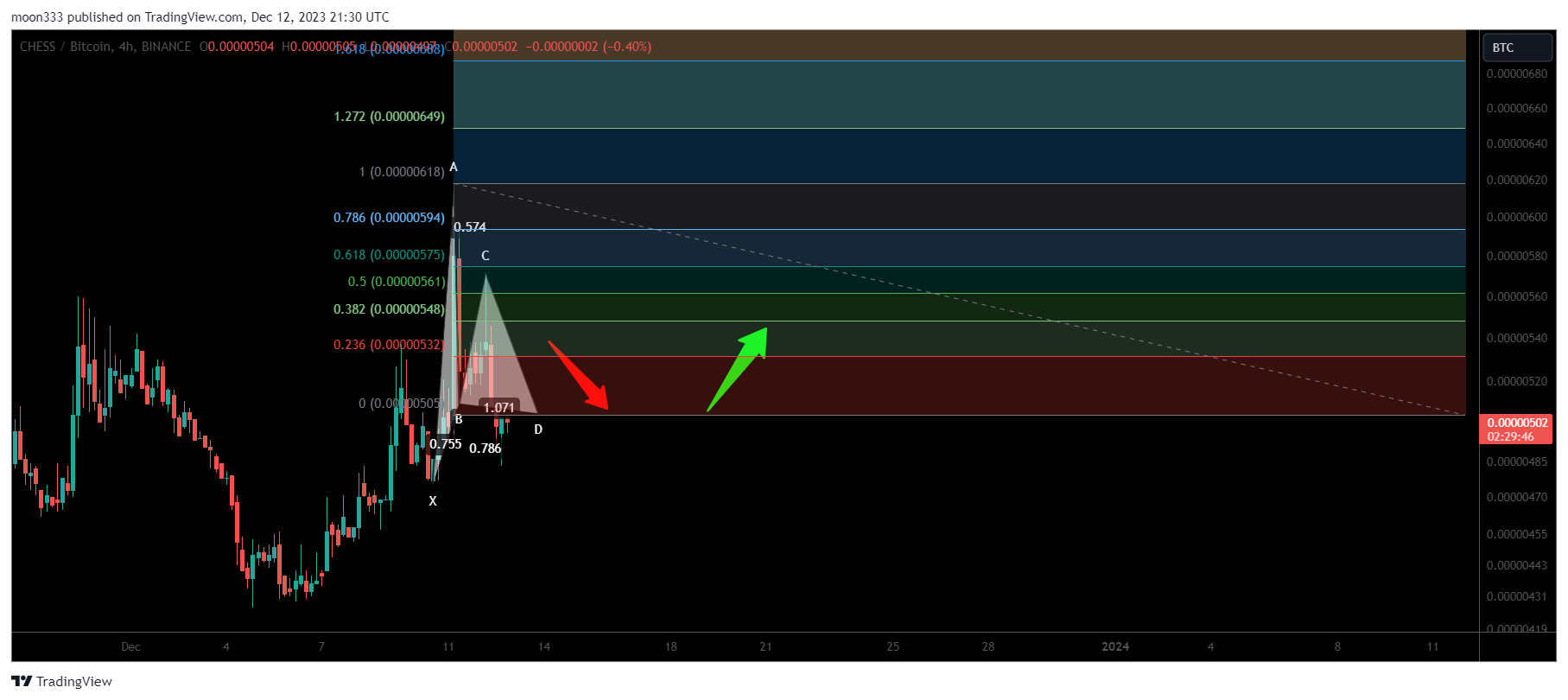Select the 0.382 (0.00000548) Fibonacci label
1568x700 pixels.
click(x=389, y=309)
